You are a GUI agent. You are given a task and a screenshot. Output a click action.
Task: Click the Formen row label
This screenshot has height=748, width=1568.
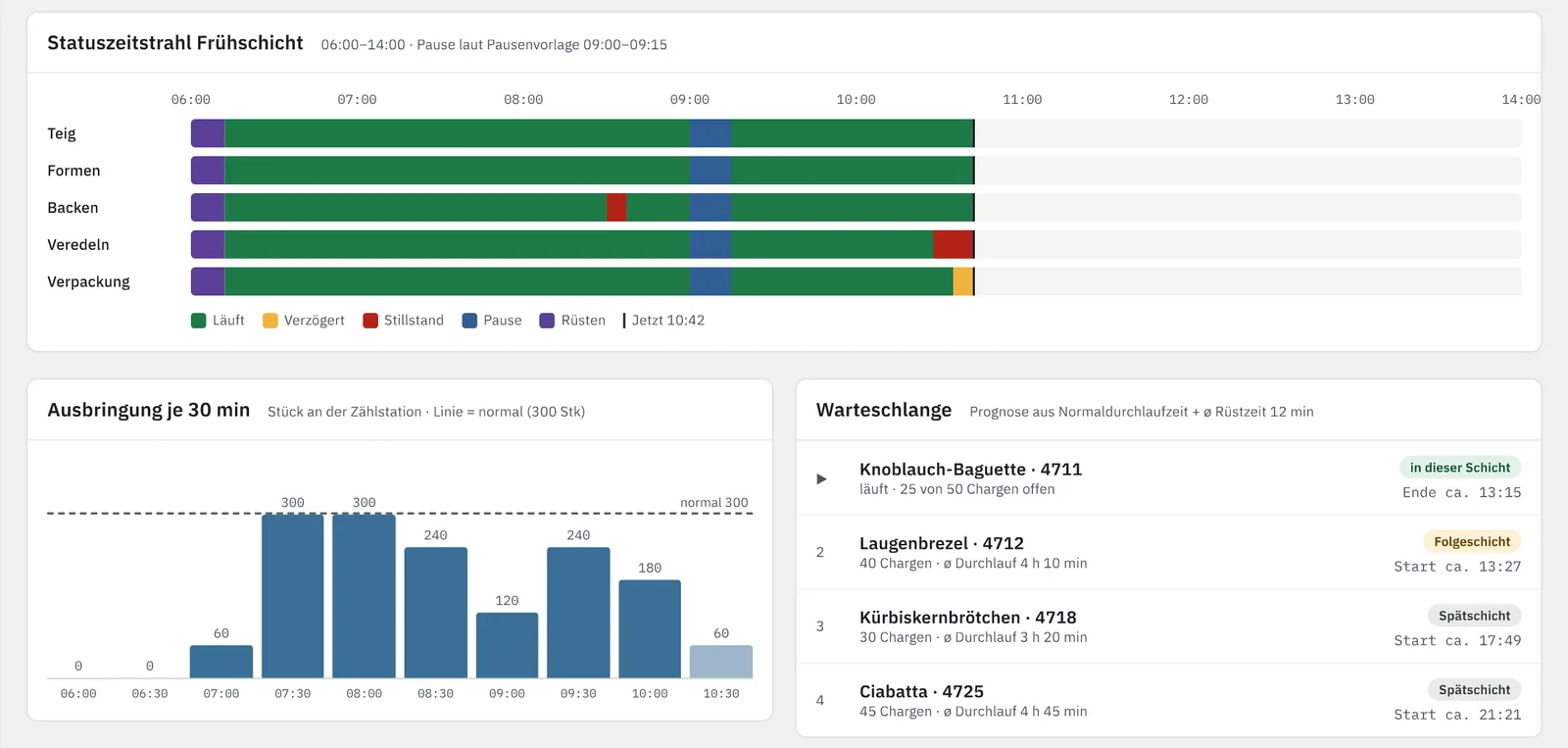pos(73,171)
